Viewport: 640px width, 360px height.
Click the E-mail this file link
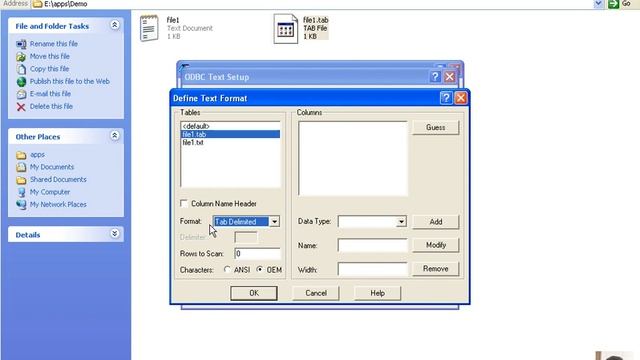pos(50,94)
